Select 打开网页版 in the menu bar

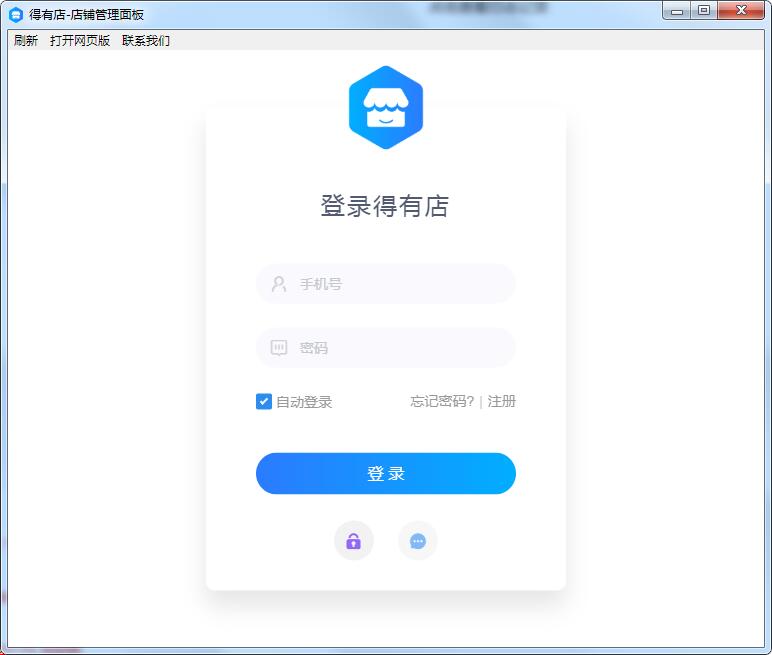(80, 40)
